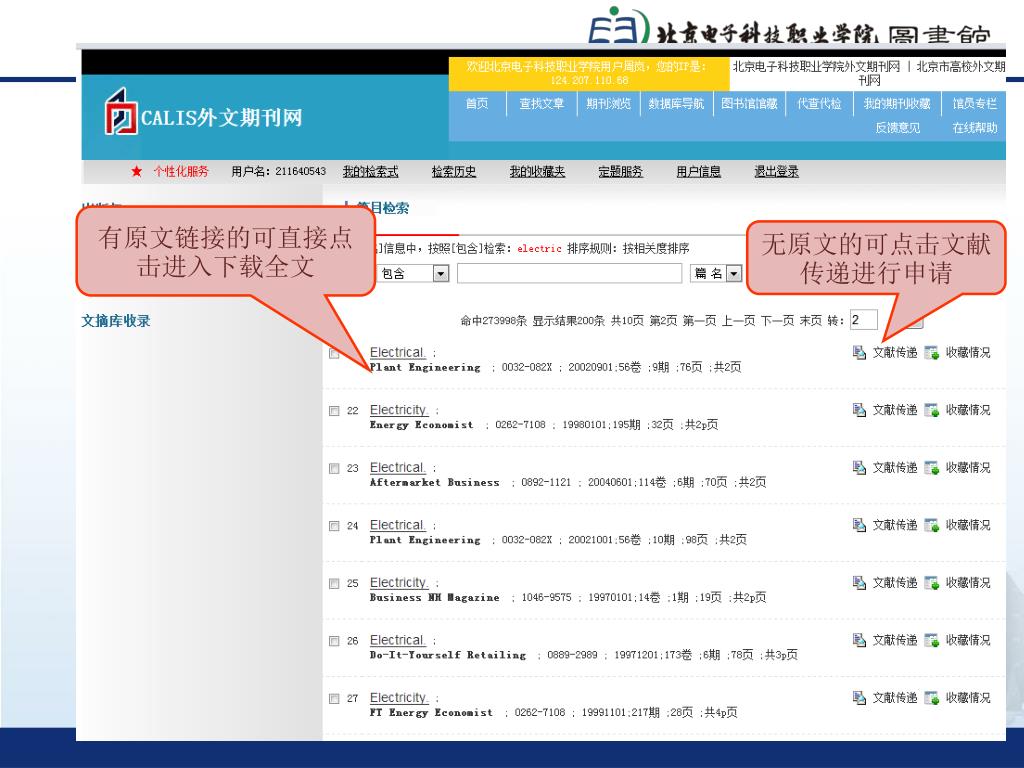
Task: Check the box for result 27
Action: click(x=334, y=698)
